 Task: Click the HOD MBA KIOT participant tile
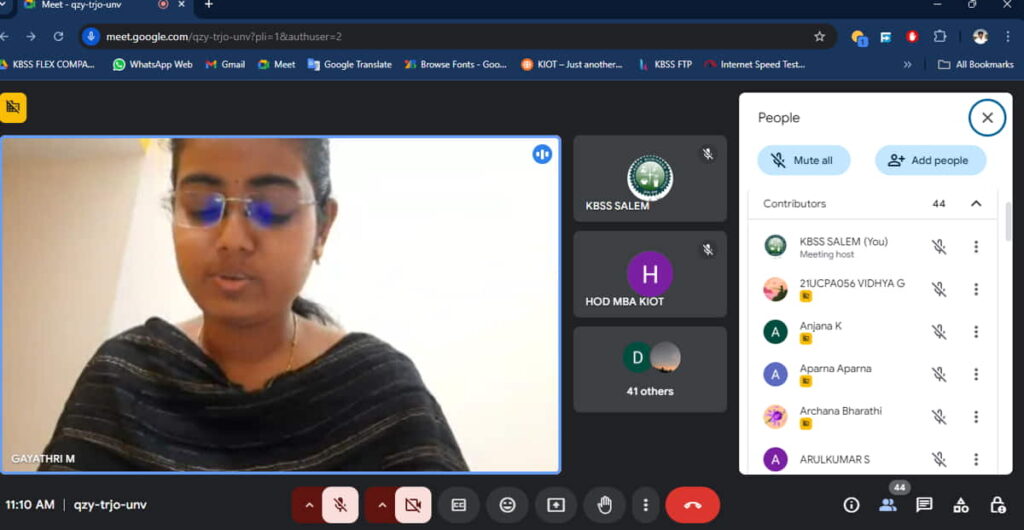coord(650,274)
